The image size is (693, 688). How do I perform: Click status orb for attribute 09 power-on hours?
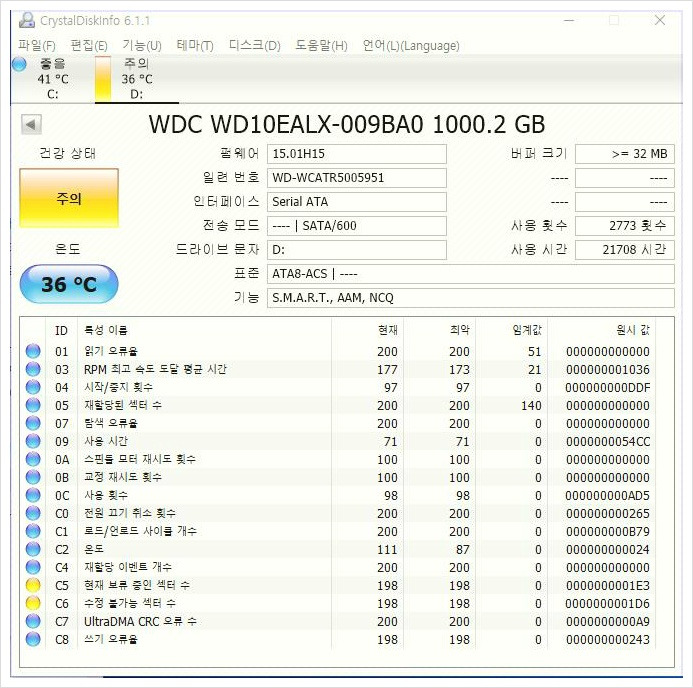click(x=33, y=441)
